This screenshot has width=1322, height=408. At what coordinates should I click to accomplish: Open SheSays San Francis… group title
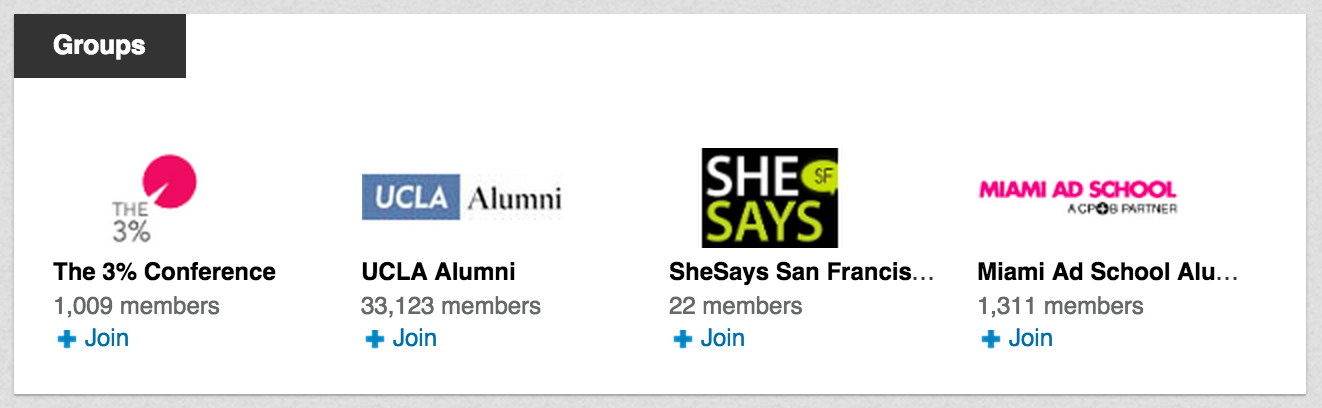[x=802, y=271]
